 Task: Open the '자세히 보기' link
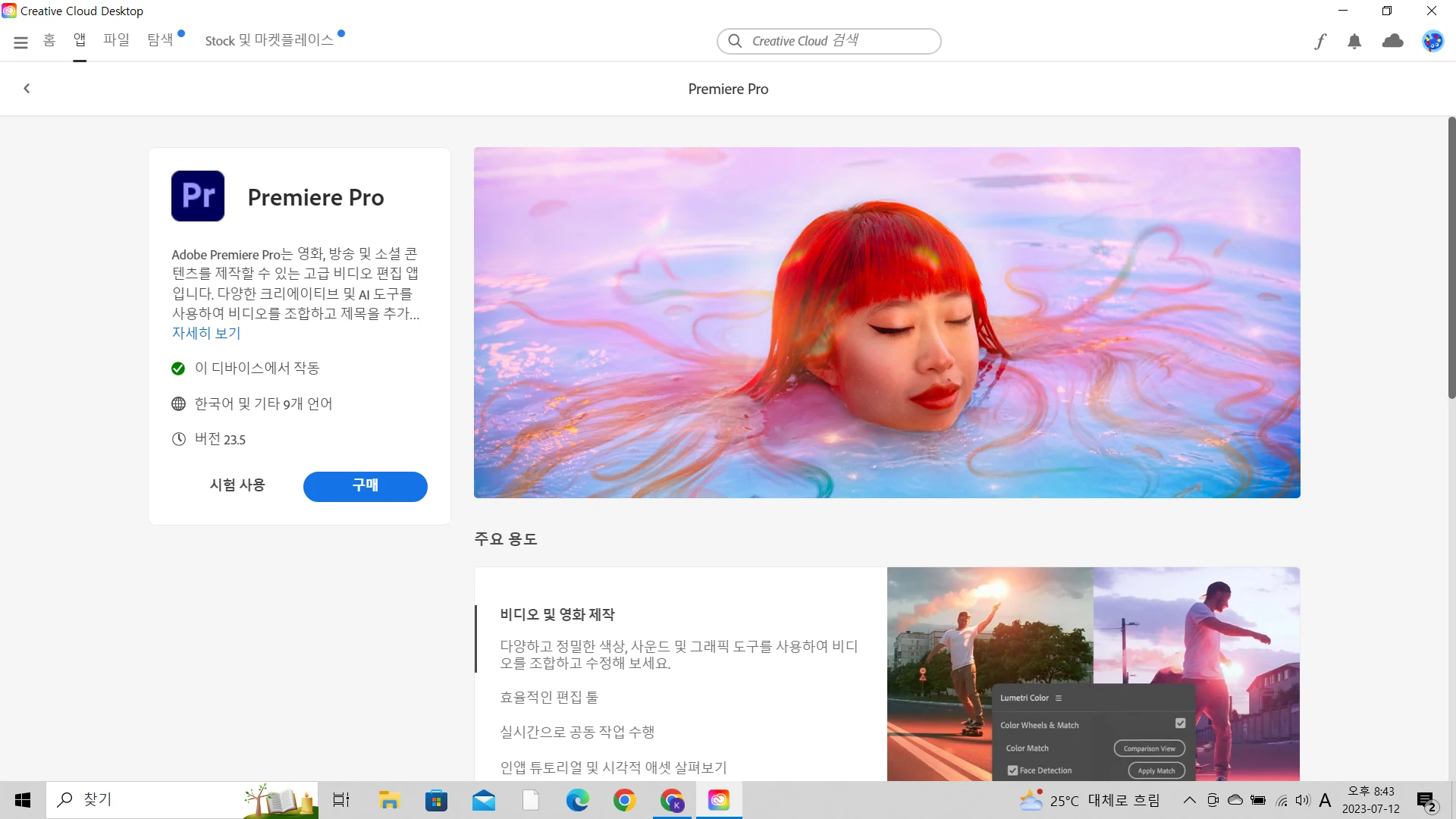tap(206, 333)
